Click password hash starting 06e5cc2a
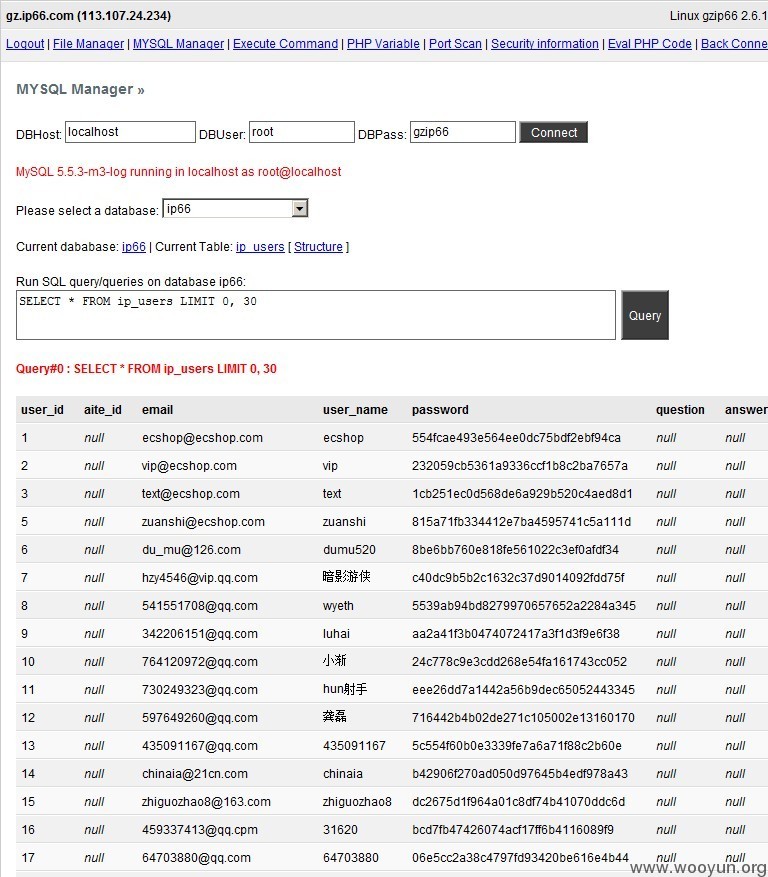The height and width of the screenshot is (877, 768). 520,857
